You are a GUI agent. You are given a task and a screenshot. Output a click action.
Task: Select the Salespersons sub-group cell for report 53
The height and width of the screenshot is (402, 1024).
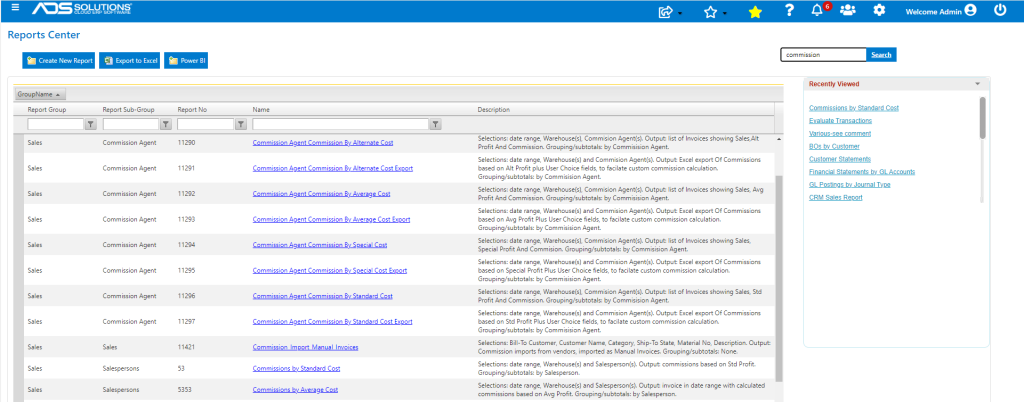(121, 369)
